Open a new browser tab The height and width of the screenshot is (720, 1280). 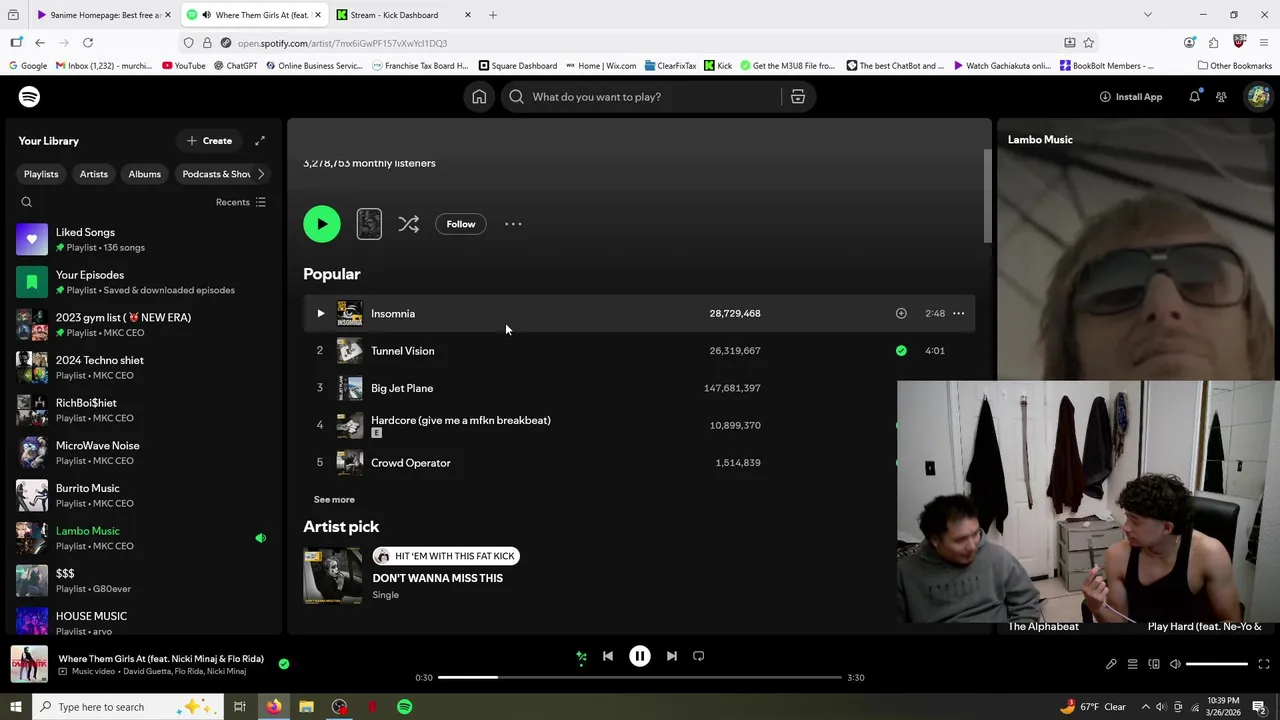click(x=493, y=15)
